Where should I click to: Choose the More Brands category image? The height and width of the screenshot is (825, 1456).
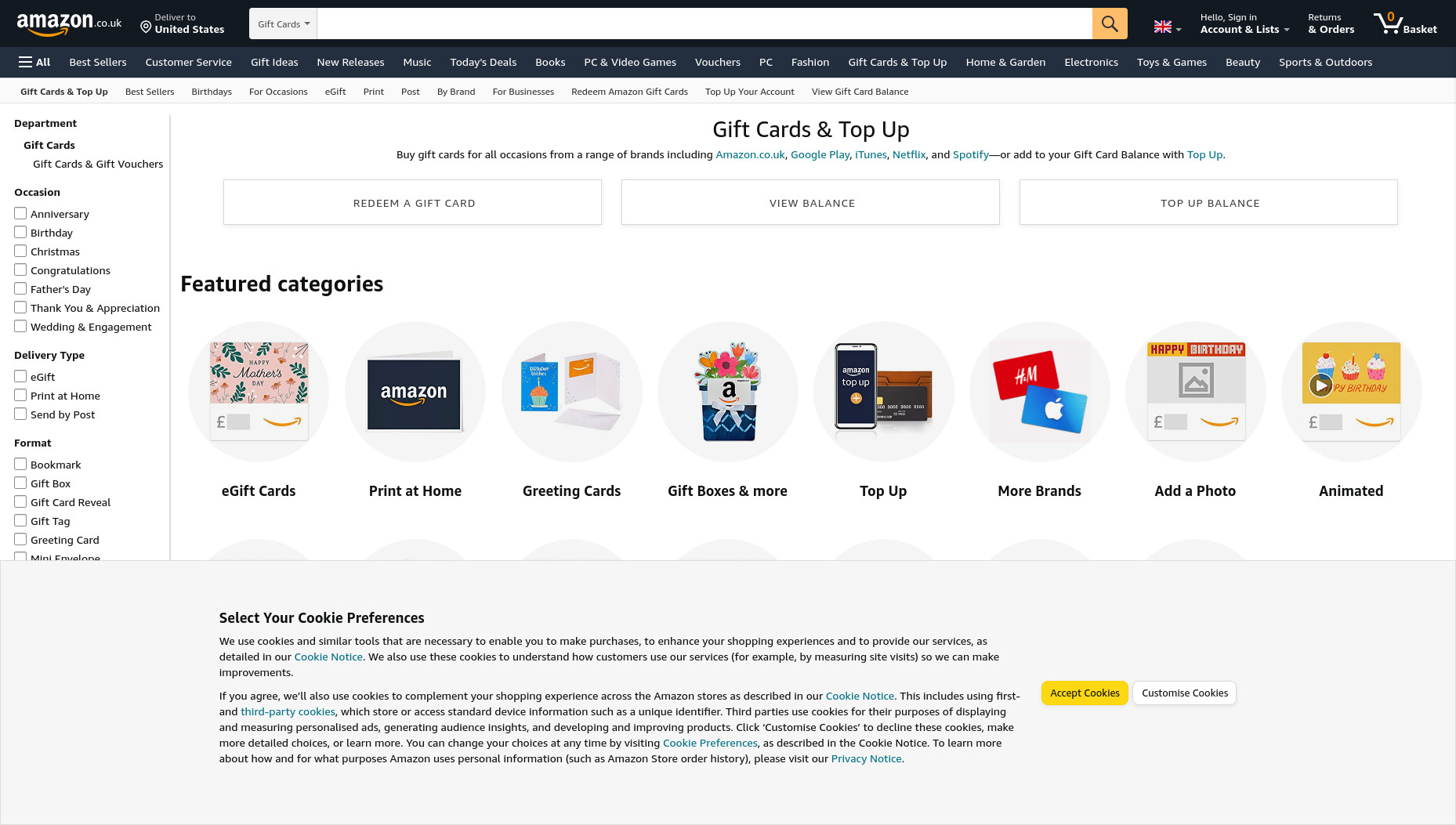(1039, 391)
